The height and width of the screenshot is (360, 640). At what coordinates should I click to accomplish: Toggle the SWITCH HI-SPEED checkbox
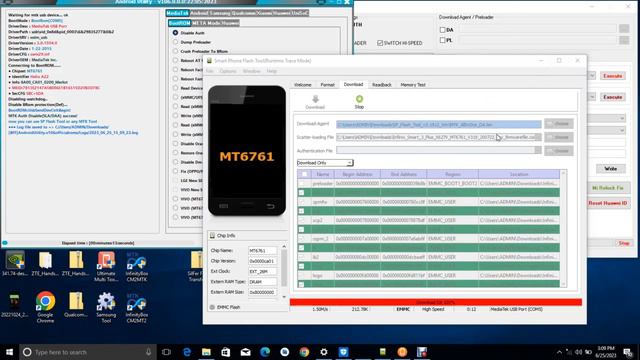click(380, 43)
